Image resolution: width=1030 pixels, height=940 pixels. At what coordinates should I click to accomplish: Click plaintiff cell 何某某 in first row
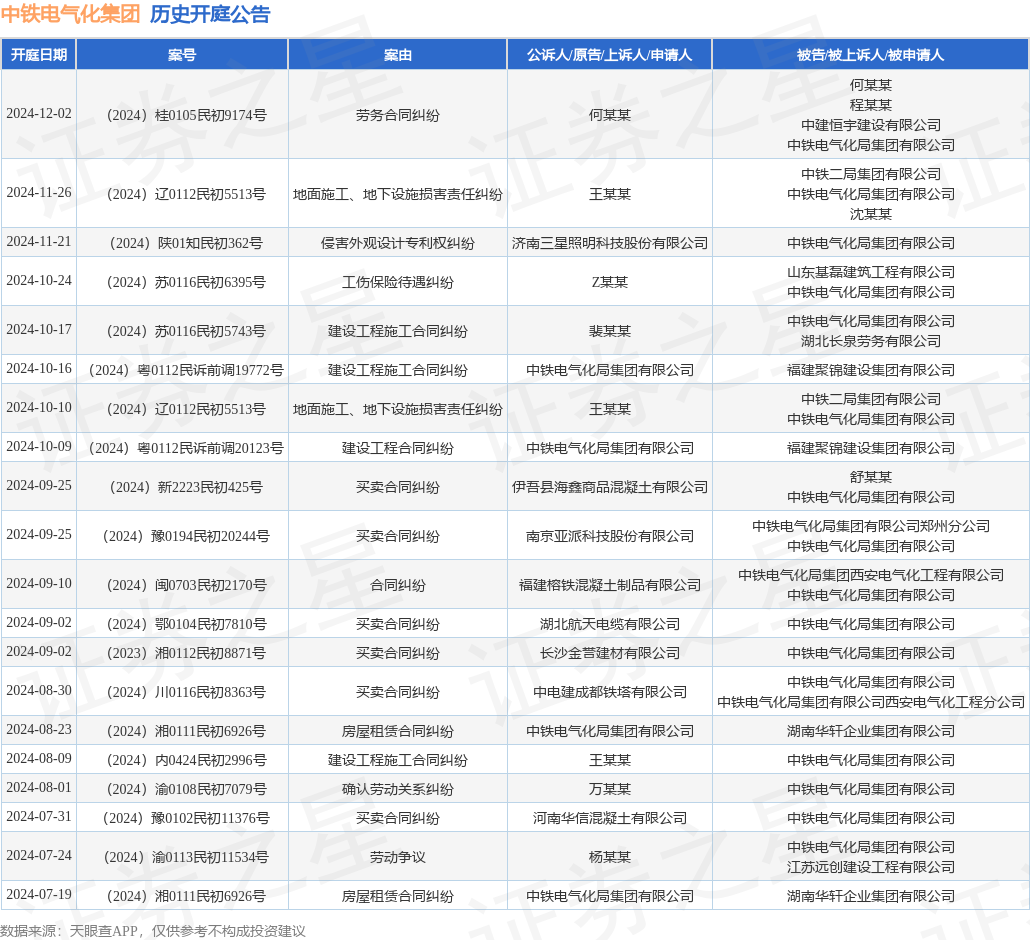point(610,115)
